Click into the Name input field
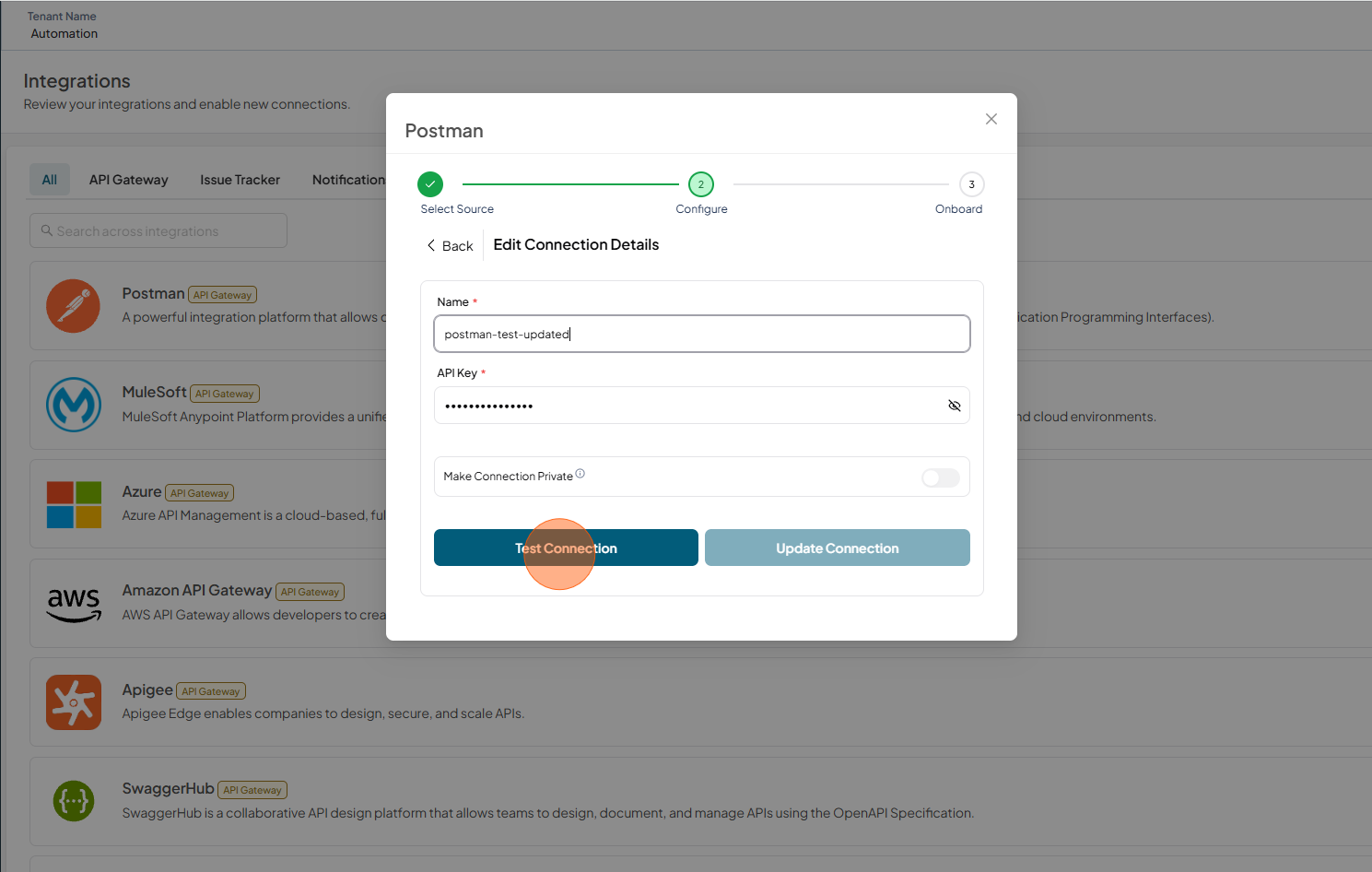 coord(702,334)
